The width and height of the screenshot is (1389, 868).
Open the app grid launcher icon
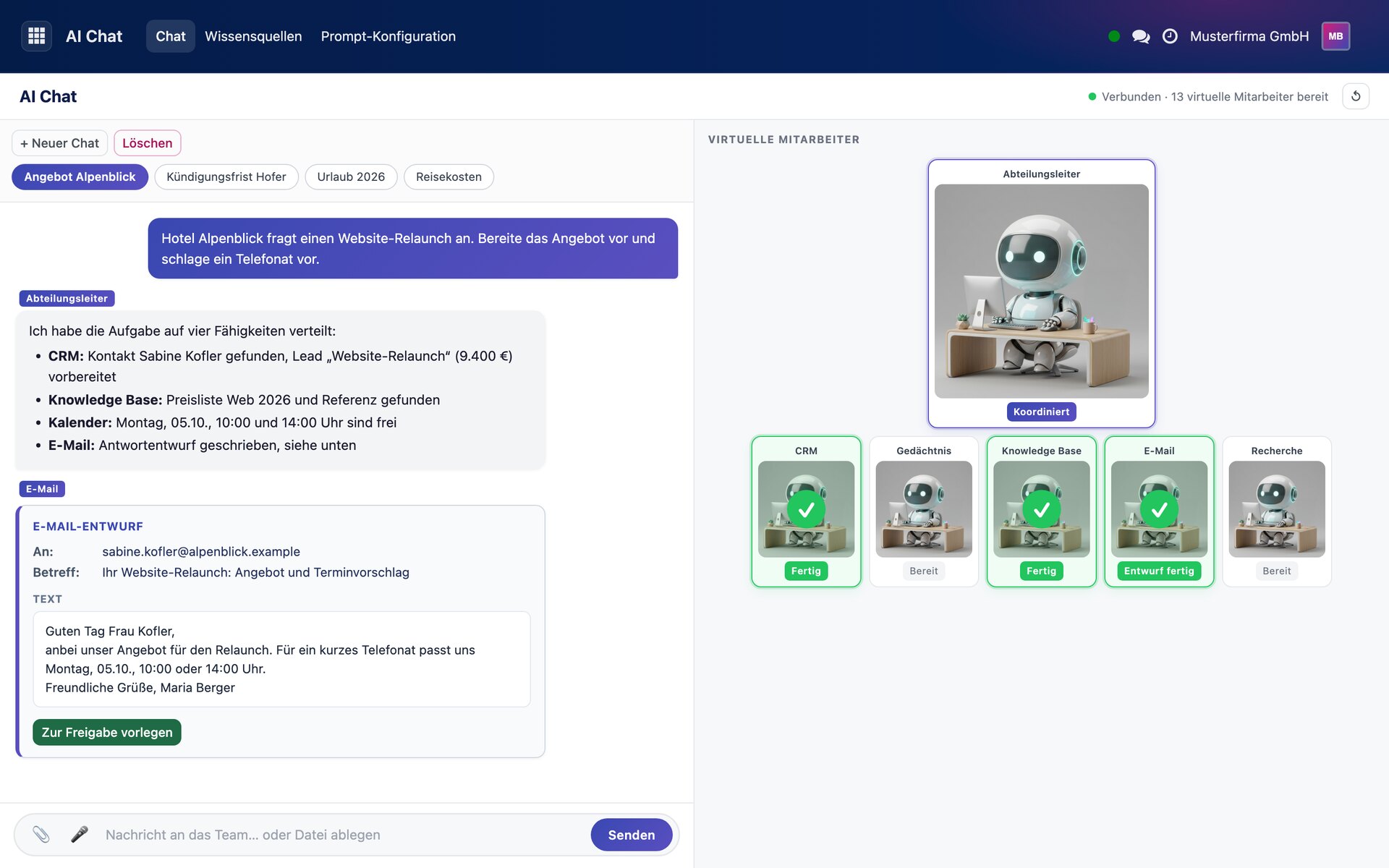36,36
